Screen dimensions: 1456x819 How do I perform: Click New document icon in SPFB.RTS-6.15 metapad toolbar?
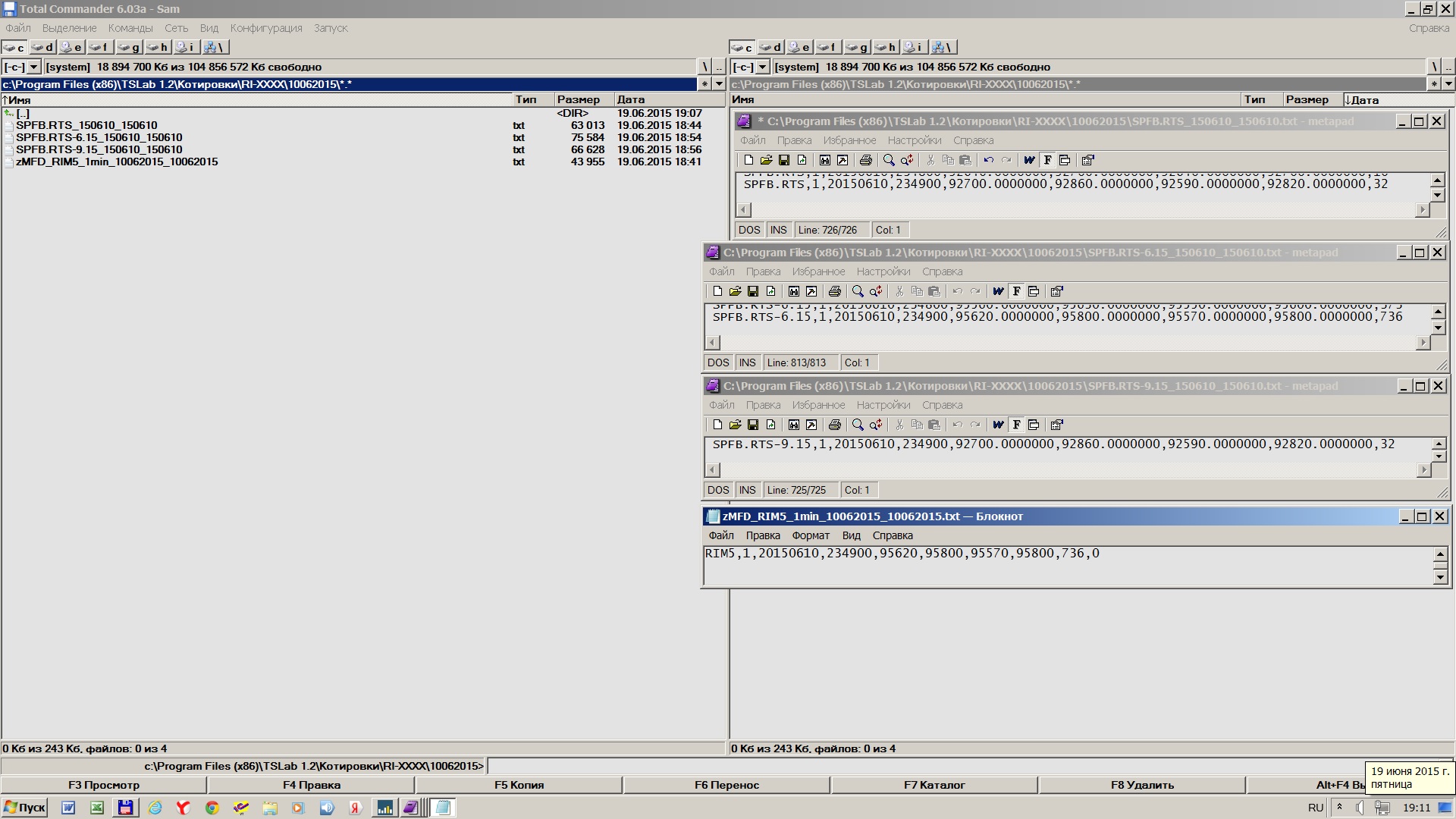(x=717, y=291)
